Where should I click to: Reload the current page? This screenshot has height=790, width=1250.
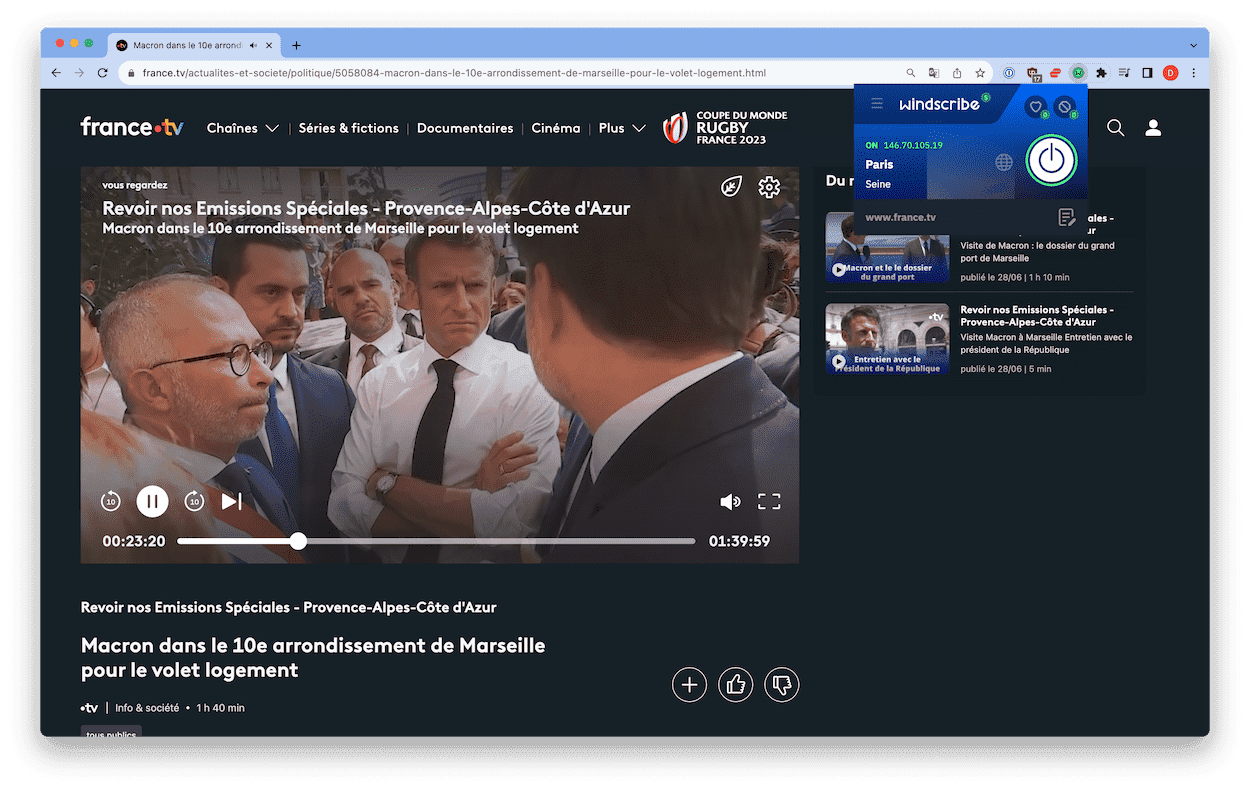(102, 73)
